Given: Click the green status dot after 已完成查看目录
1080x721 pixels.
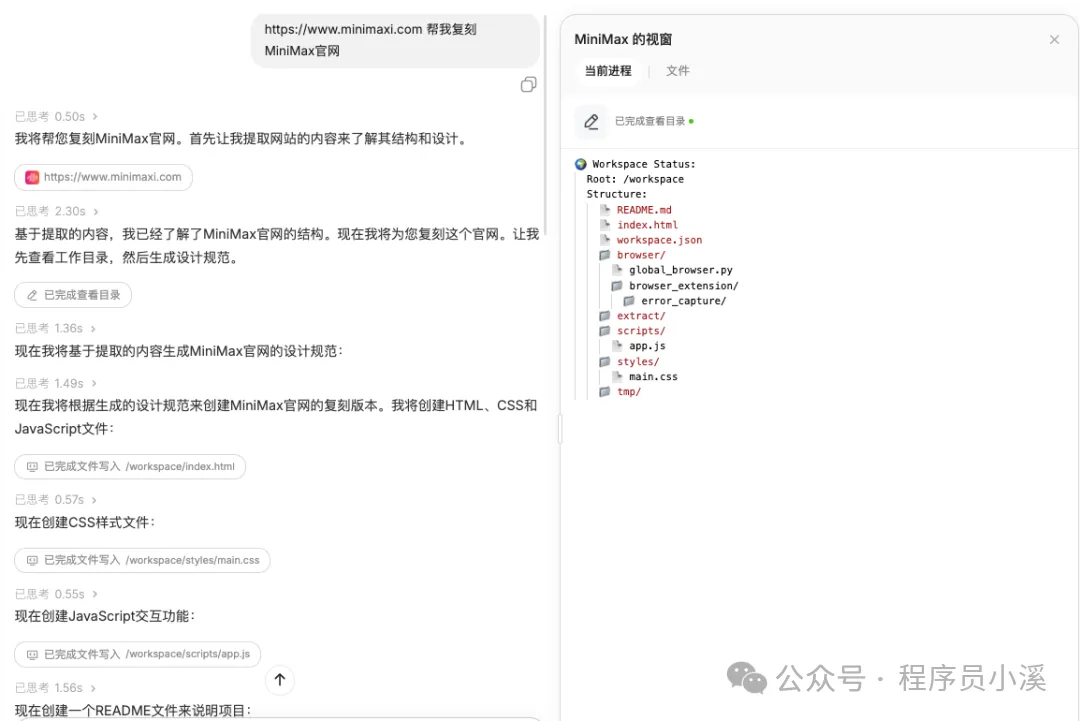Looking at the screenshot, I should pos(692,121).
